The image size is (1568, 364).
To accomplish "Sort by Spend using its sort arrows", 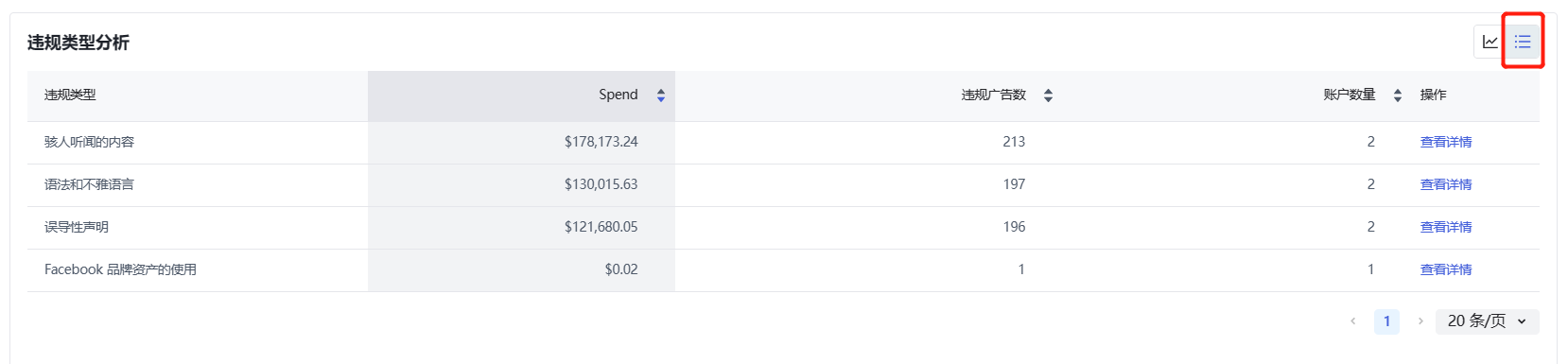I will pos(661,95).
